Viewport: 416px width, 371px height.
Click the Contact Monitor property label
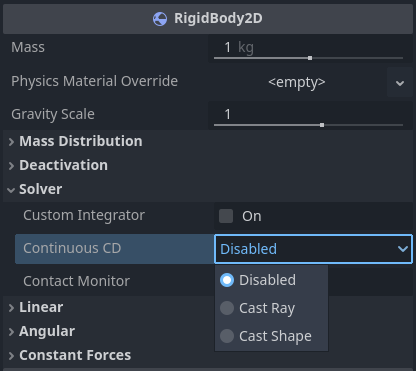[76, 281]
